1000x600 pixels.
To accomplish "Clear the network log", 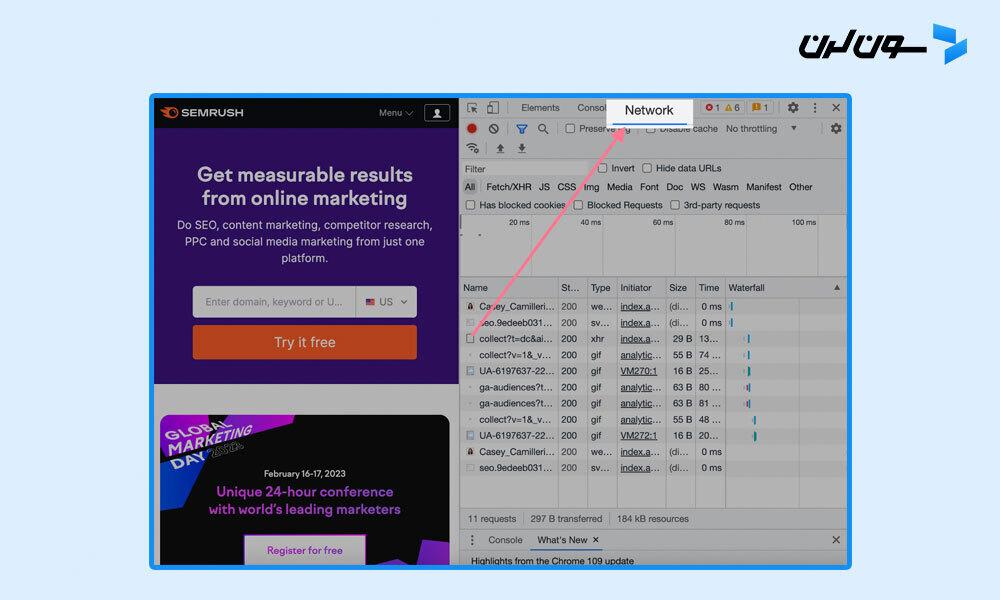I will click(x=494, y=128).
